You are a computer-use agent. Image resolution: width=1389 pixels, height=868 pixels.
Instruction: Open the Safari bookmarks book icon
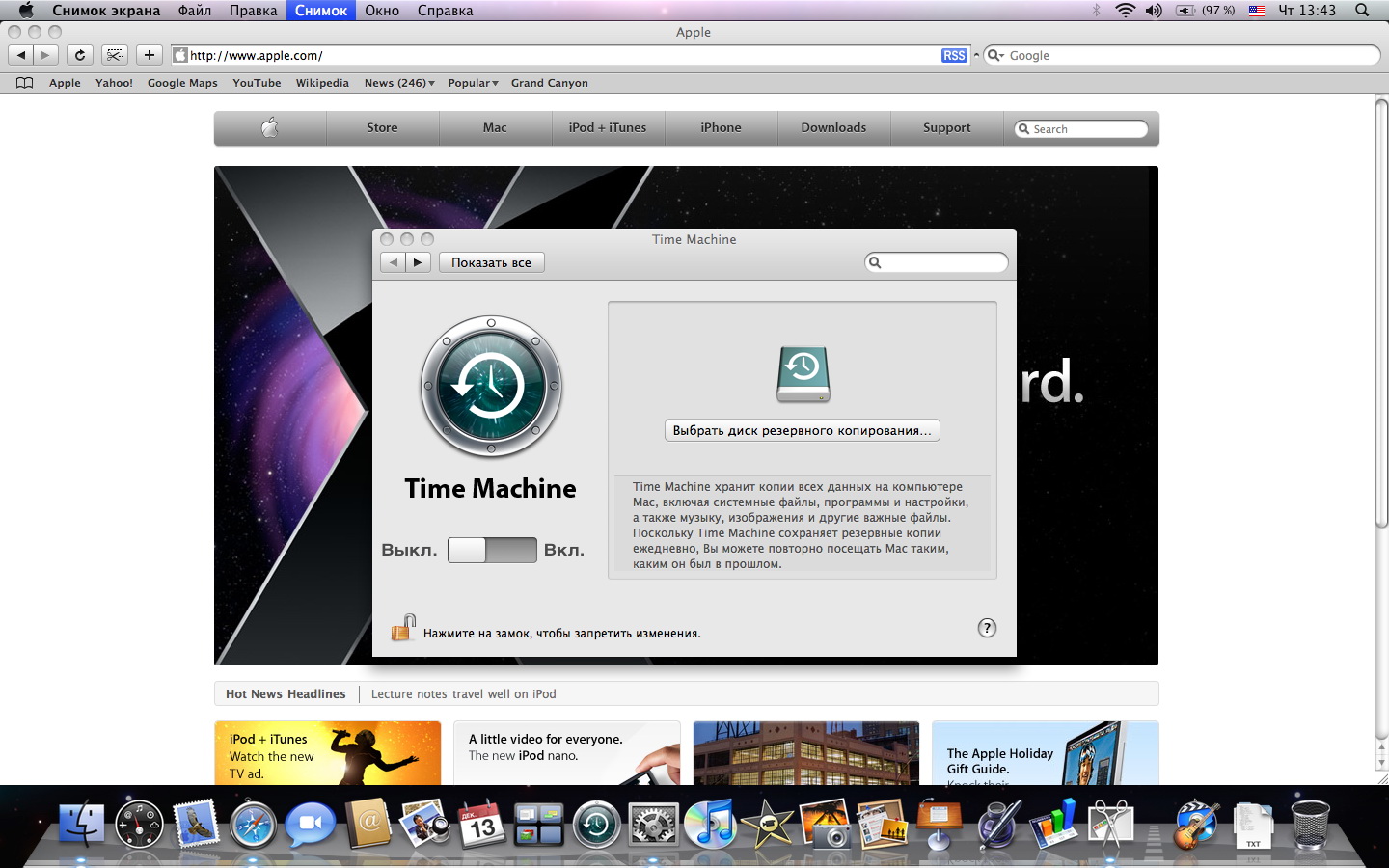tap(24, 83)
